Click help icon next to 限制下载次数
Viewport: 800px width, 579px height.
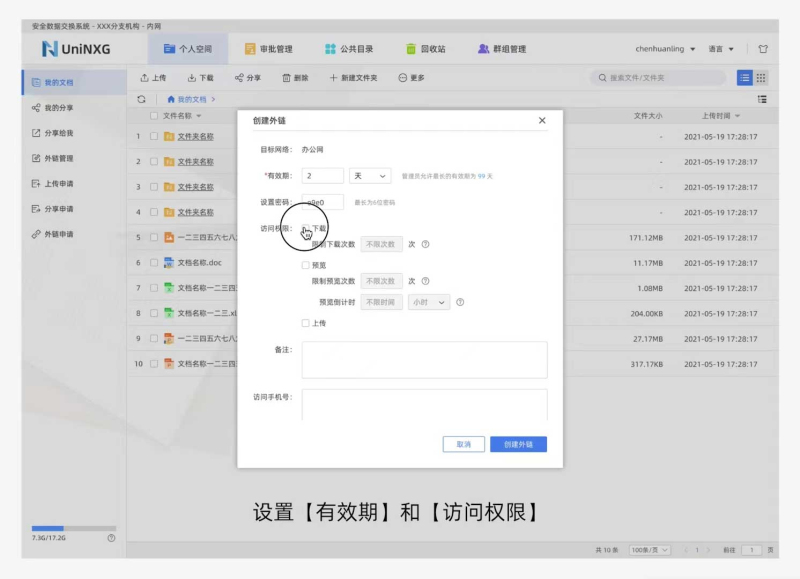tap(425, 244)
